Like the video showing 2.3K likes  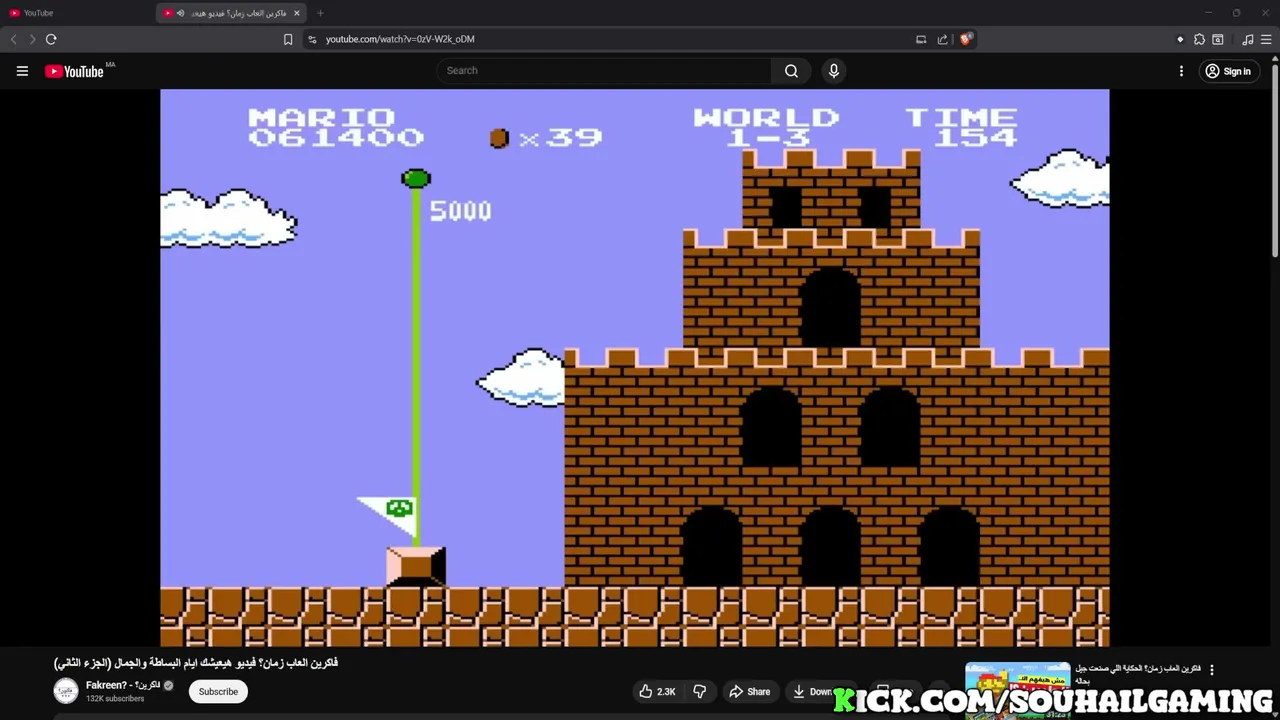coord(657,691)
